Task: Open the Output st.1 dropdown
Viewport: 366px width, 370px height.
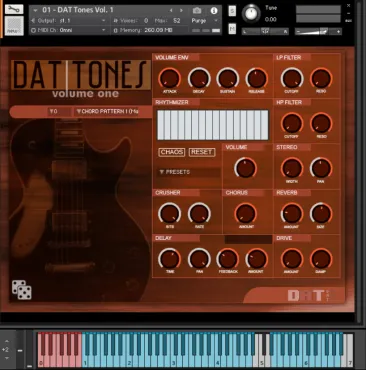Action: [x=68, y=21]
